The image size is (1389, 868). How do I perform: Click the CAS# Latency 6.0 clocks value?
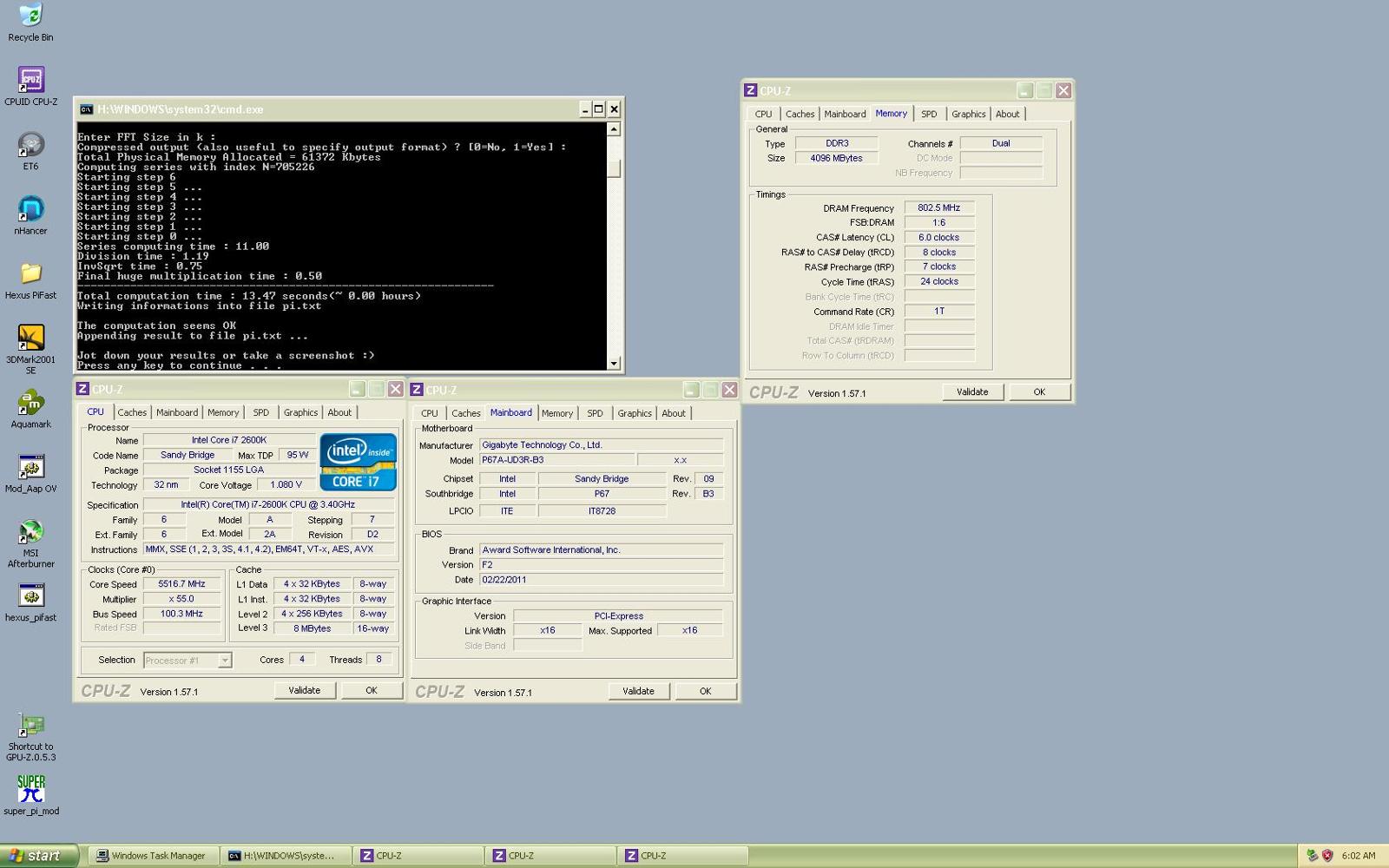pos(939,237)
